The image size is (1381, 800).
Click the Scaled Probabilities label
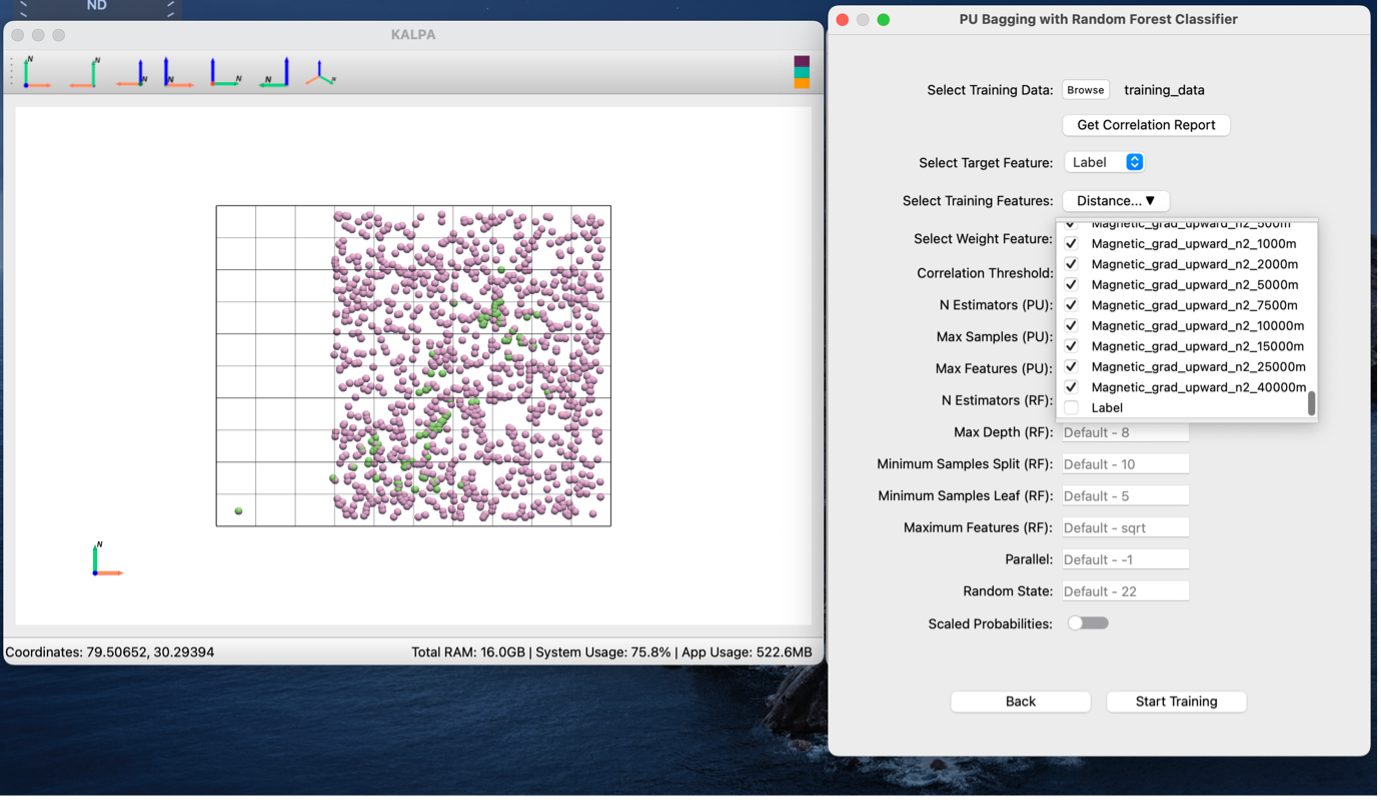[990, 624]
